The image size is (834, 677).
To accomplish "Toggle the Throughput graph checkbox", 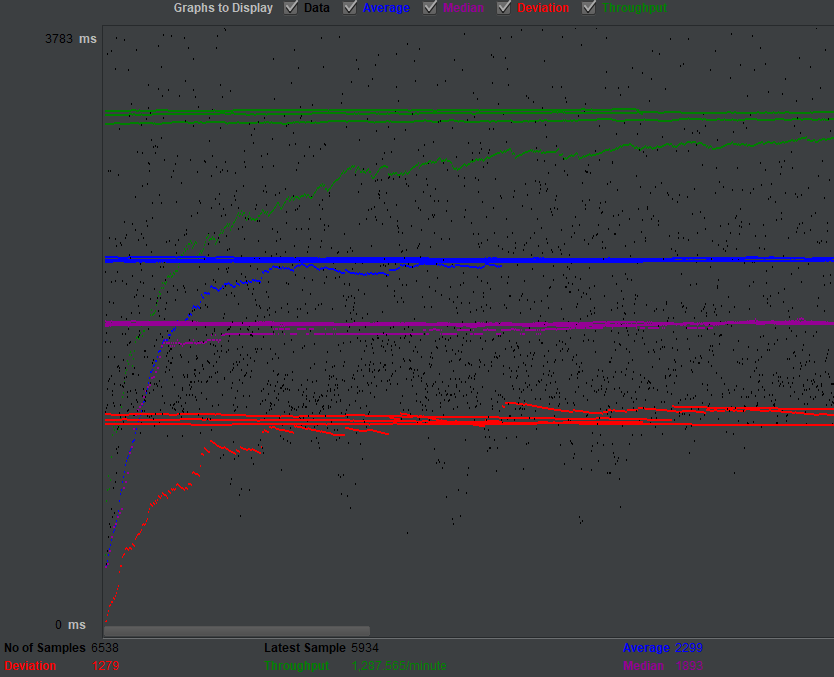I will 589,8.
